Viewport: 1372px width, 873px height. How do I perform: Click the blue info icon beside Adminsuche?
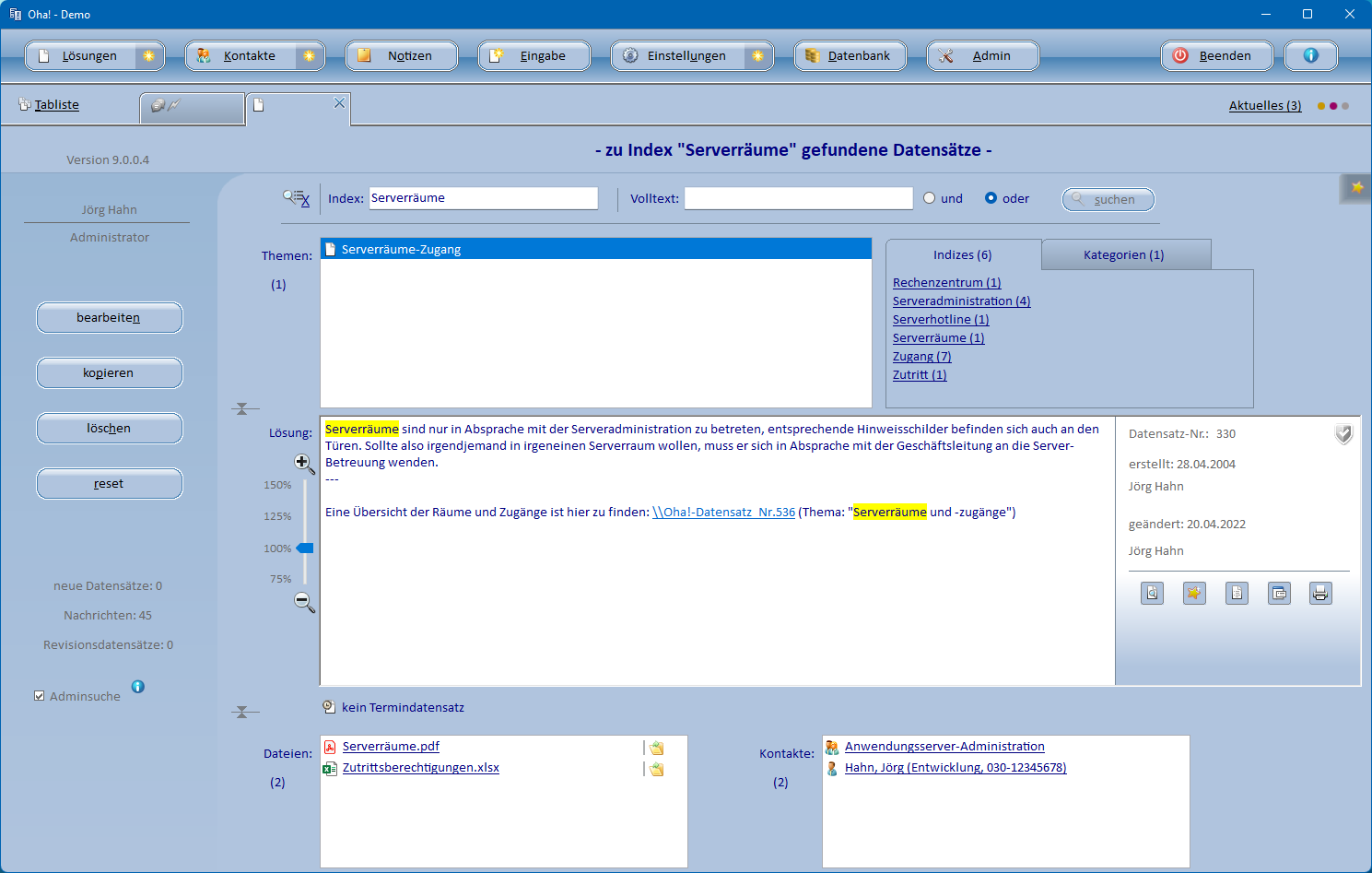(138, 687)
